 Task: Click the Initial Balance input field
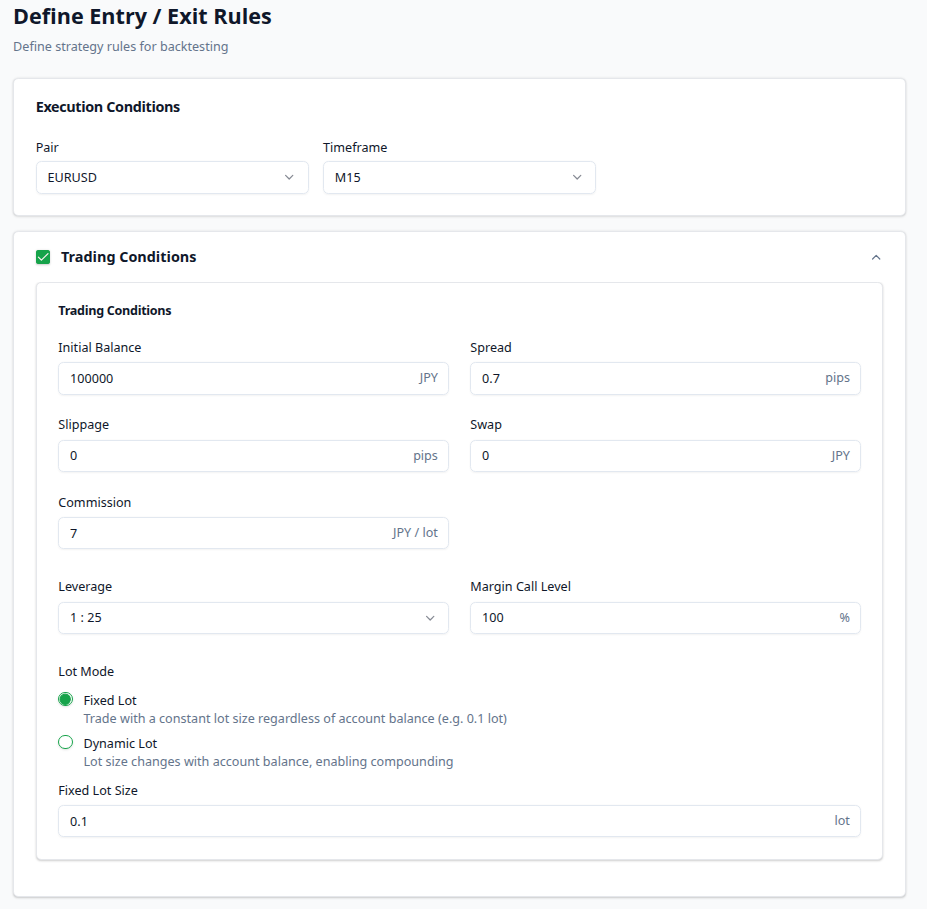coord(235,379)
